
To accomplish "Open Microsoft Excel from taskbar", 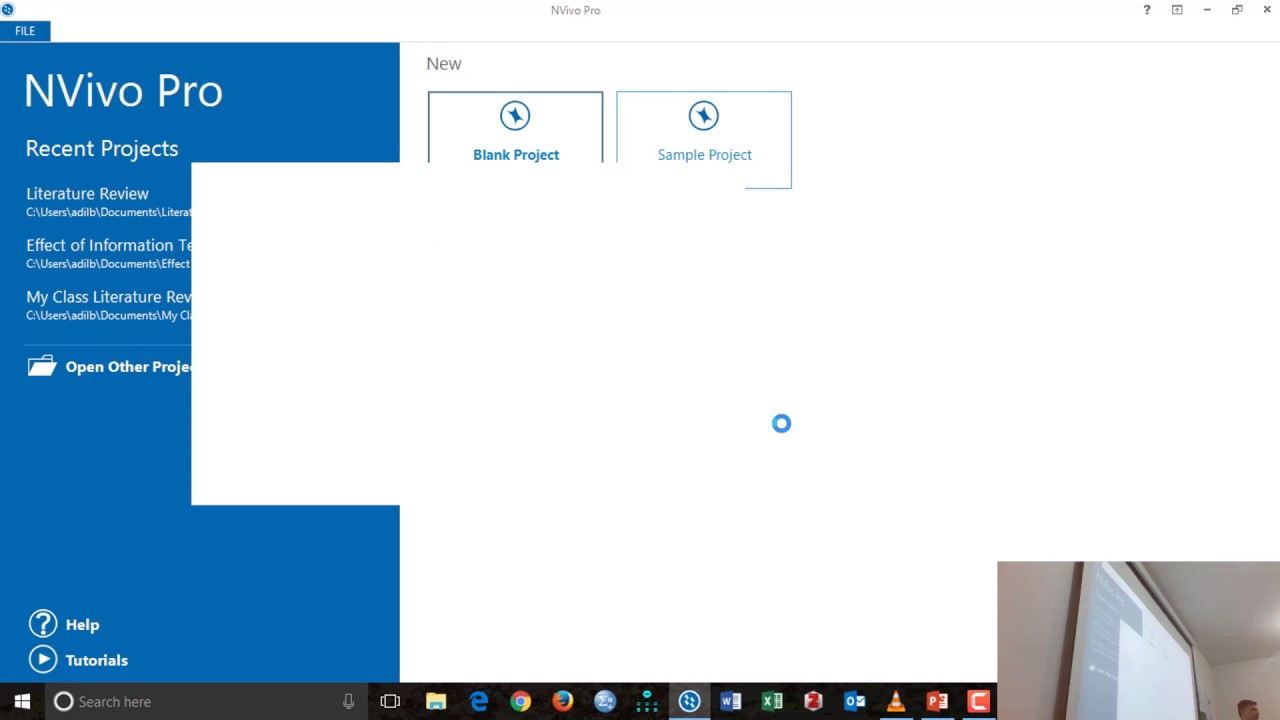I will point(772,701).
